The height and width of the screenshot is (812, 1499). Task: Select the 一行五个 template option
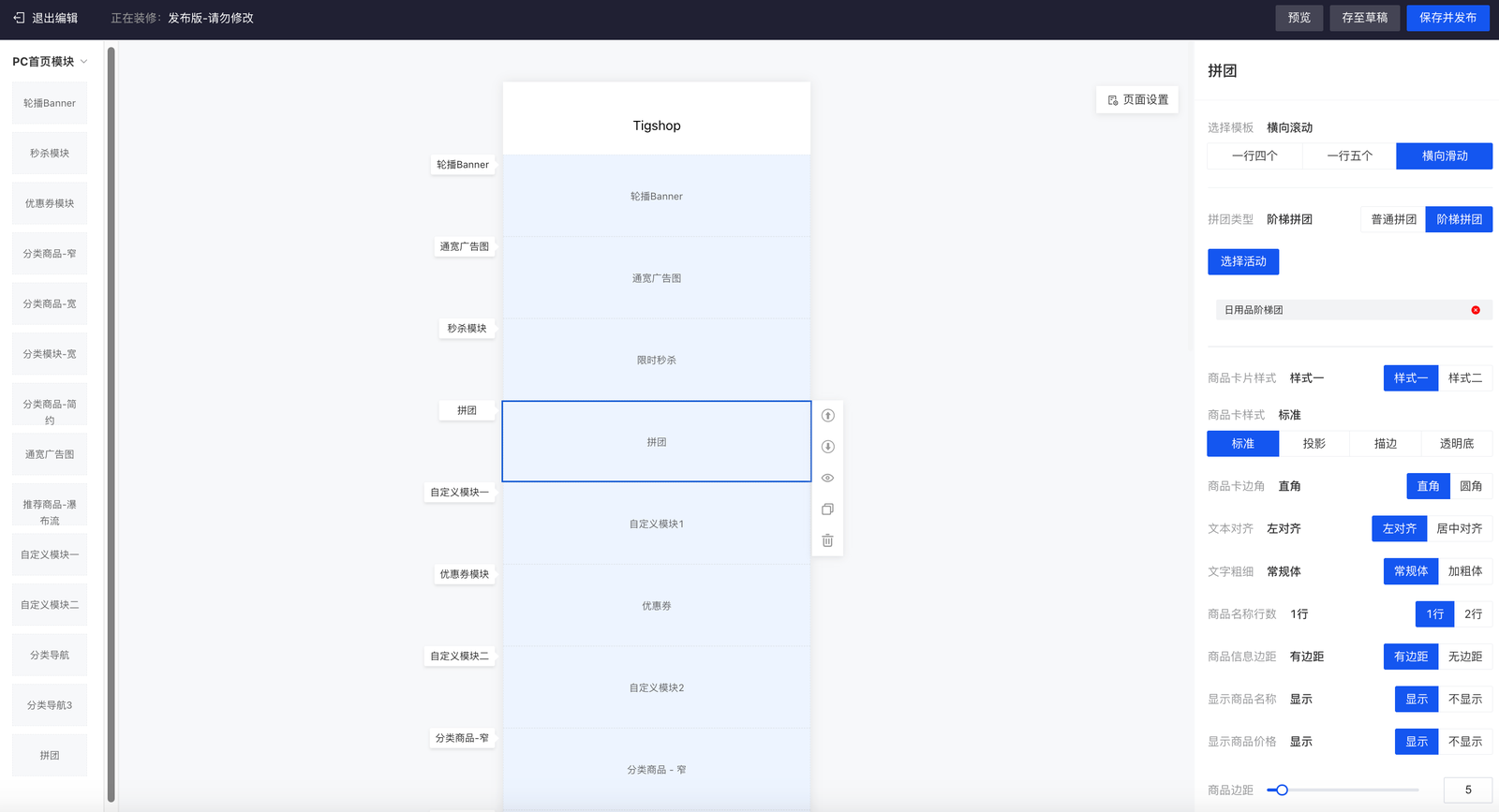(1349, 156)
